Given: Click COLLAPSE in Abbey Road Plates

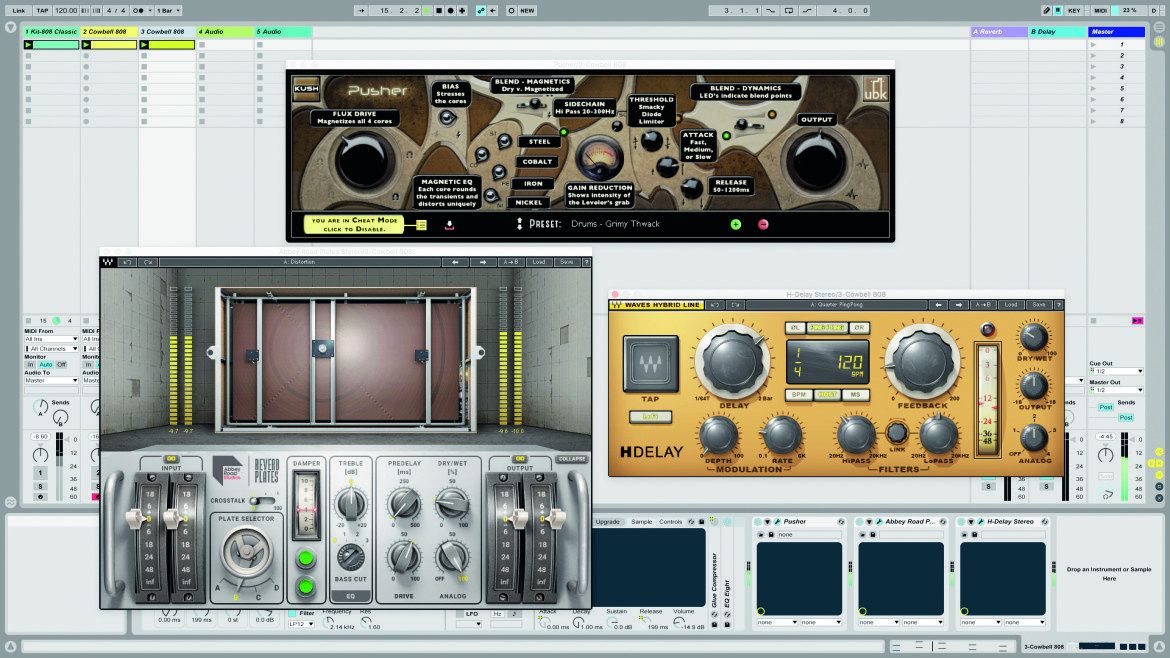Looking at the screenshot, I should [572, 460].
